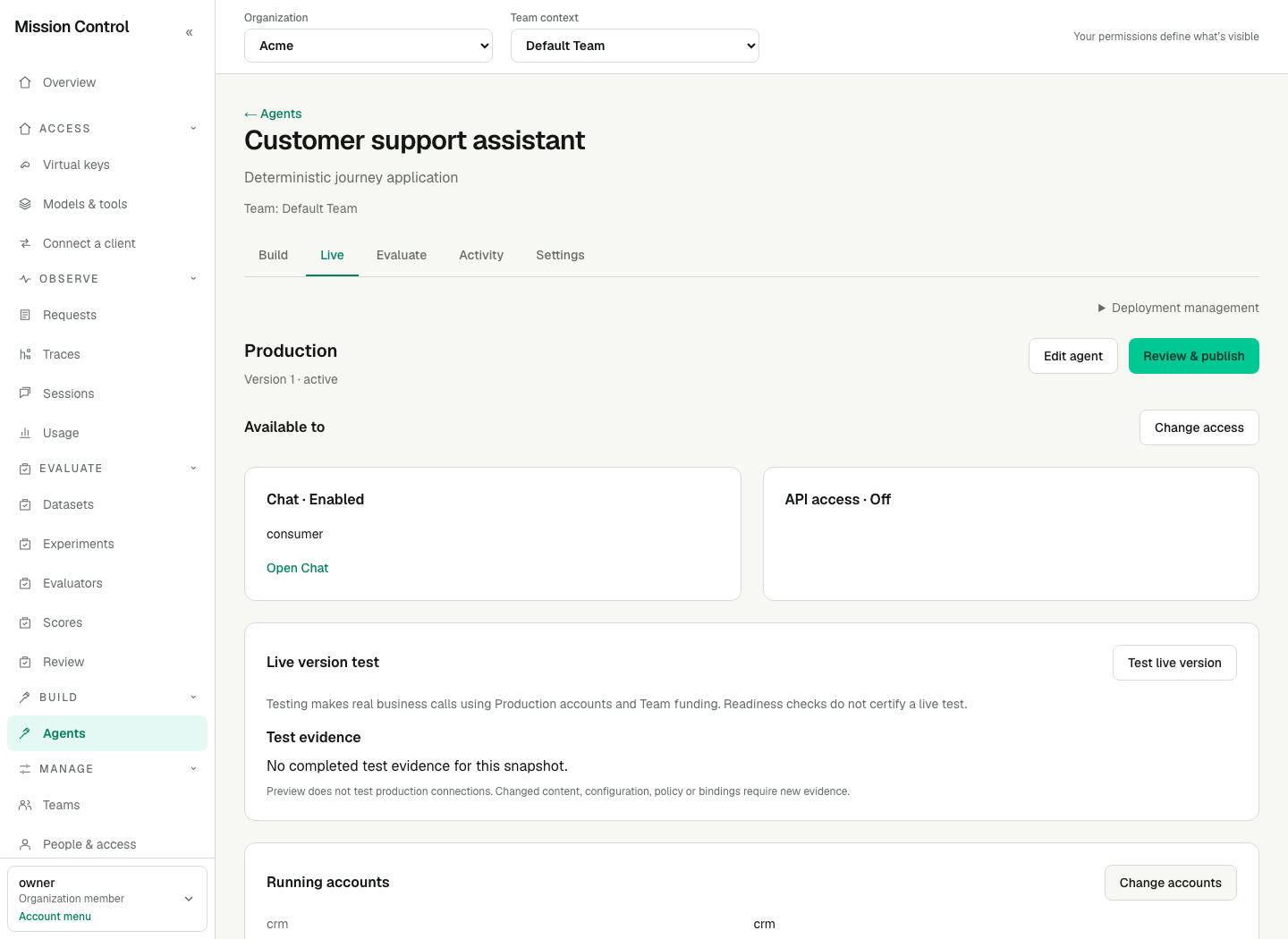The height and width of the screenshot is (939, 1288).
Task: Click the Review & publish button
Action: (x=1194, y=356)
